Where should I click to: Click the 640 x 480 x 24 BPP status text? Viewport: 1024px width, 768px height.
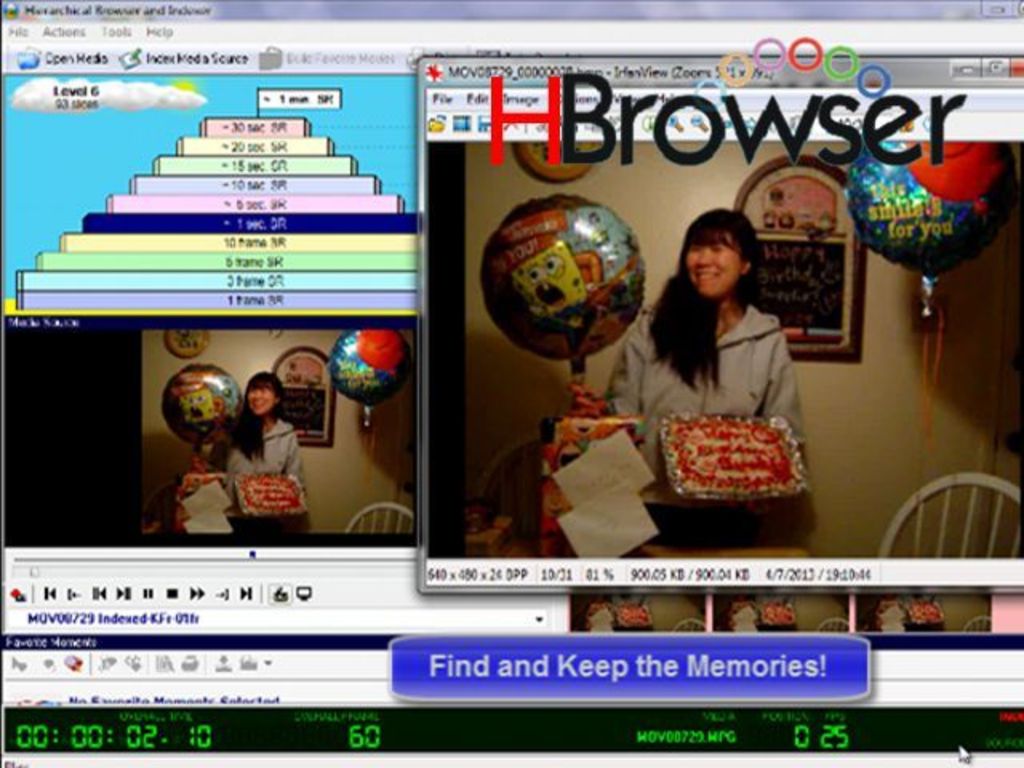(x=479, y=575)
